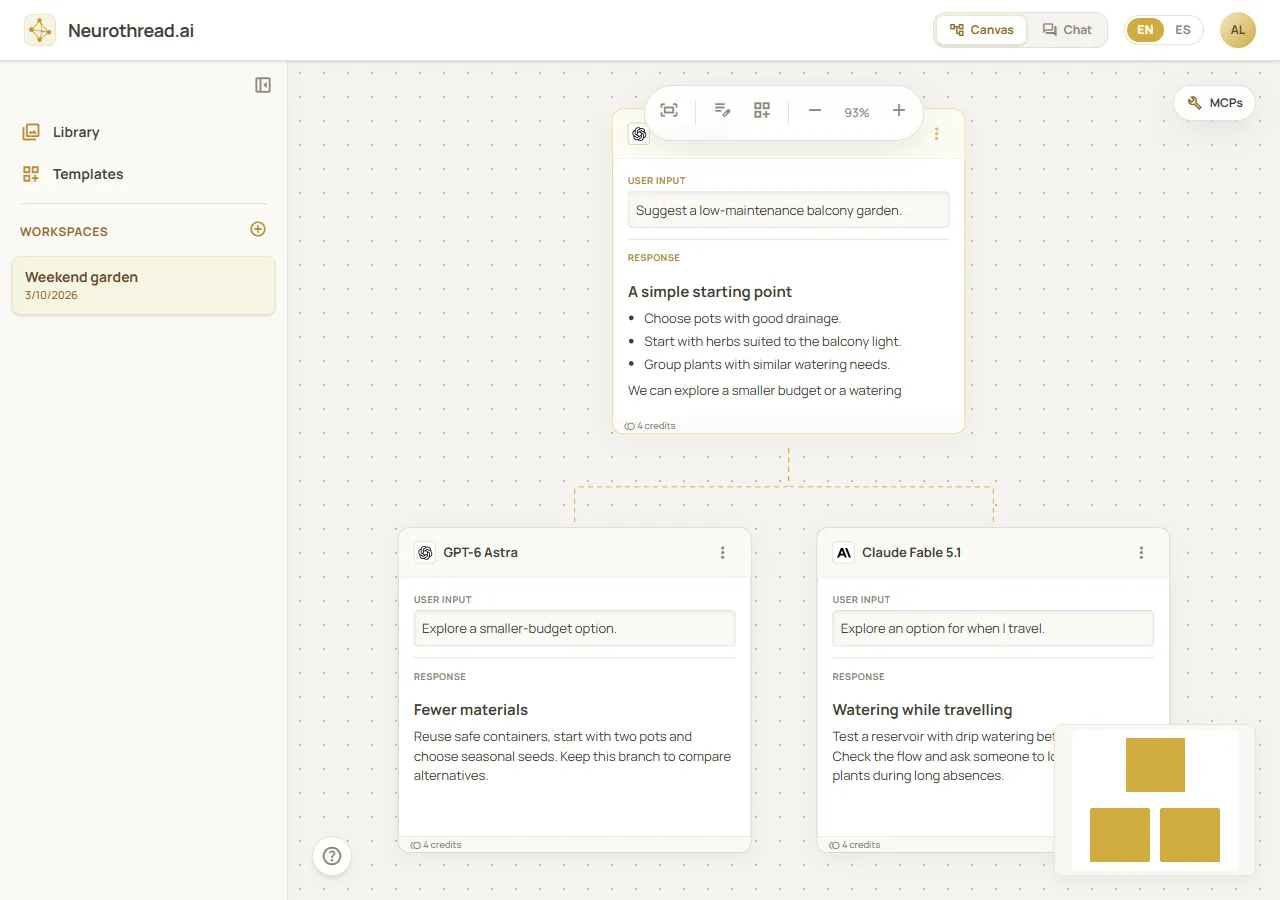Click the Claude Fable 5.1 node title
Image resolution: width=1280 pixels, height=900 pixels.
(x=912, y=553)
